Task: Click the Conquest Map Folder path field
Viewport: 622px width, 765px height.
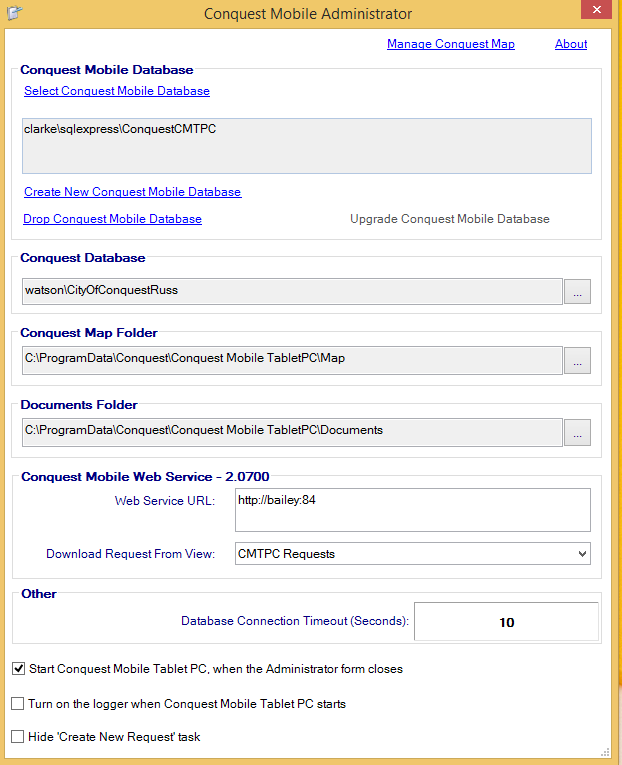Action: pos(292,361)
